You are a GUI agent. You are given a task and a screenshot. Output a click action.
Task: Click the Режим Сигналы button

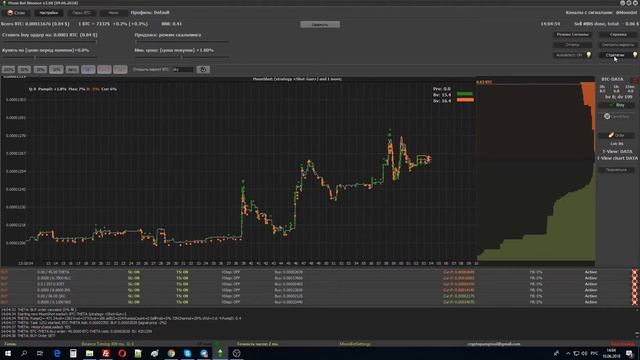pos(573,35)
